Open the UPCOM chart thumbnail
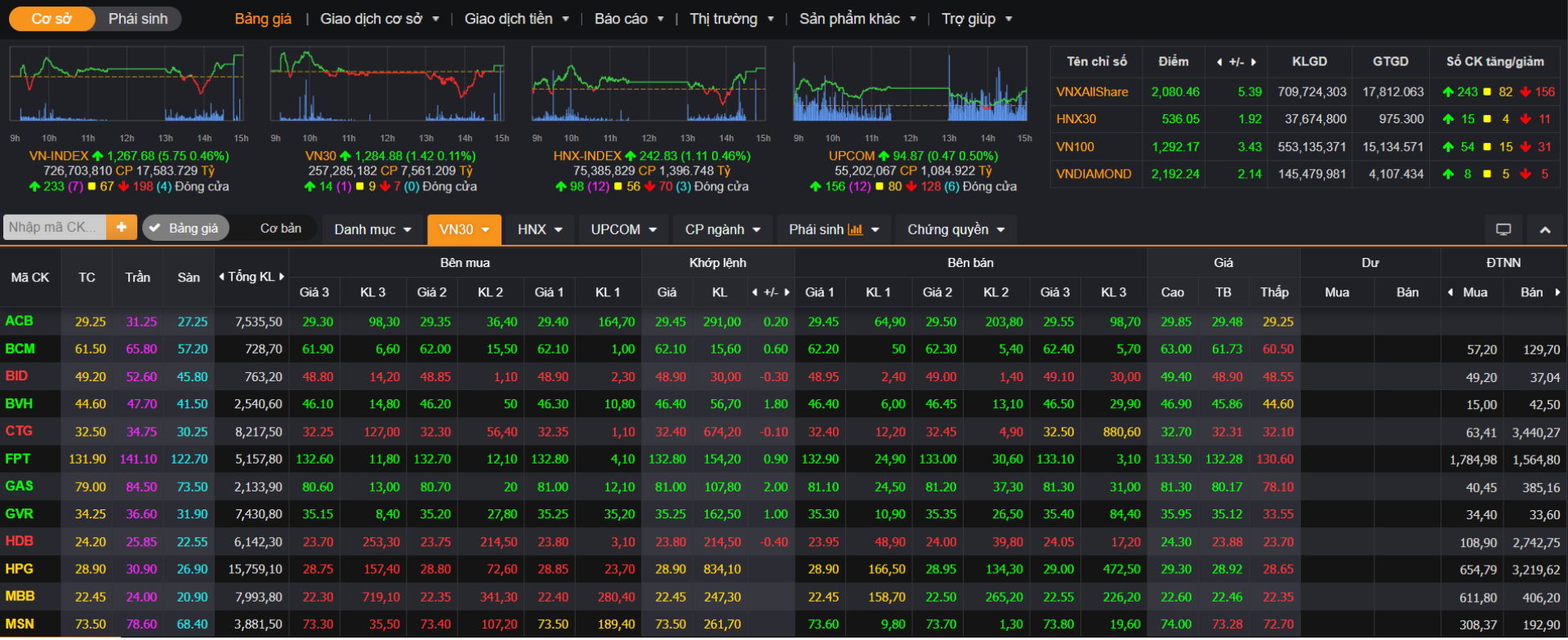The width and height of the screenshot is (1568, 640). coord(910,85)
